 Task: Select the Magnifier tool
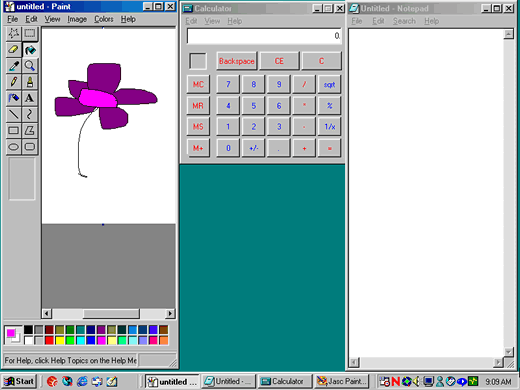(30, 66)
